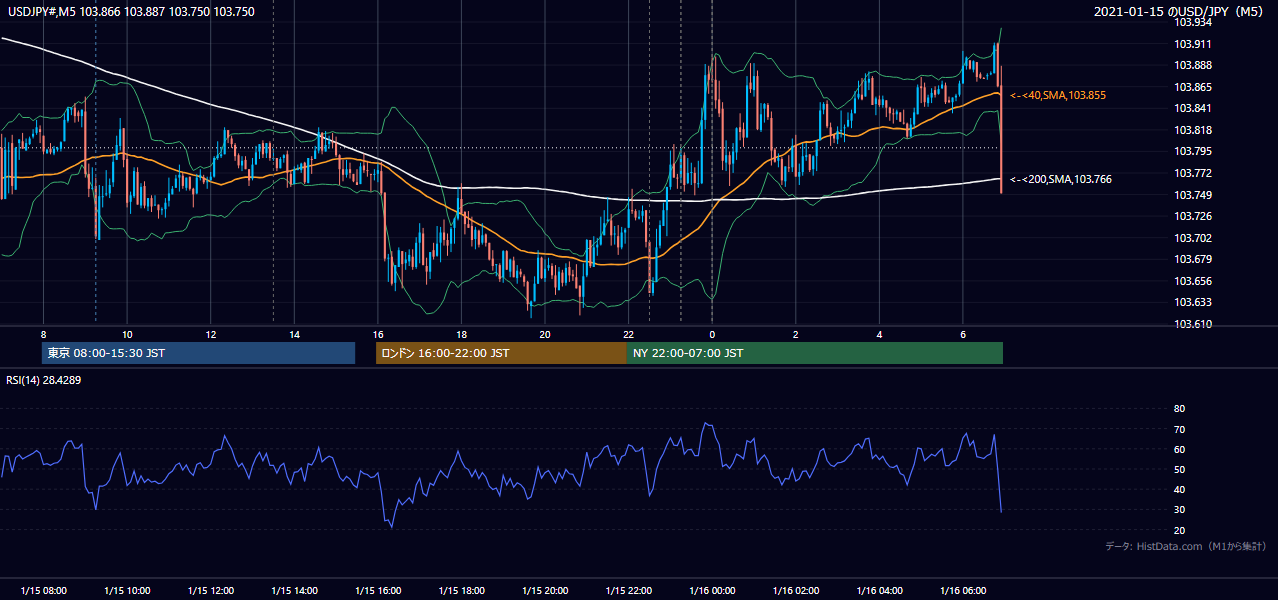Click RSI axis level 50

tap(1179, 469)
